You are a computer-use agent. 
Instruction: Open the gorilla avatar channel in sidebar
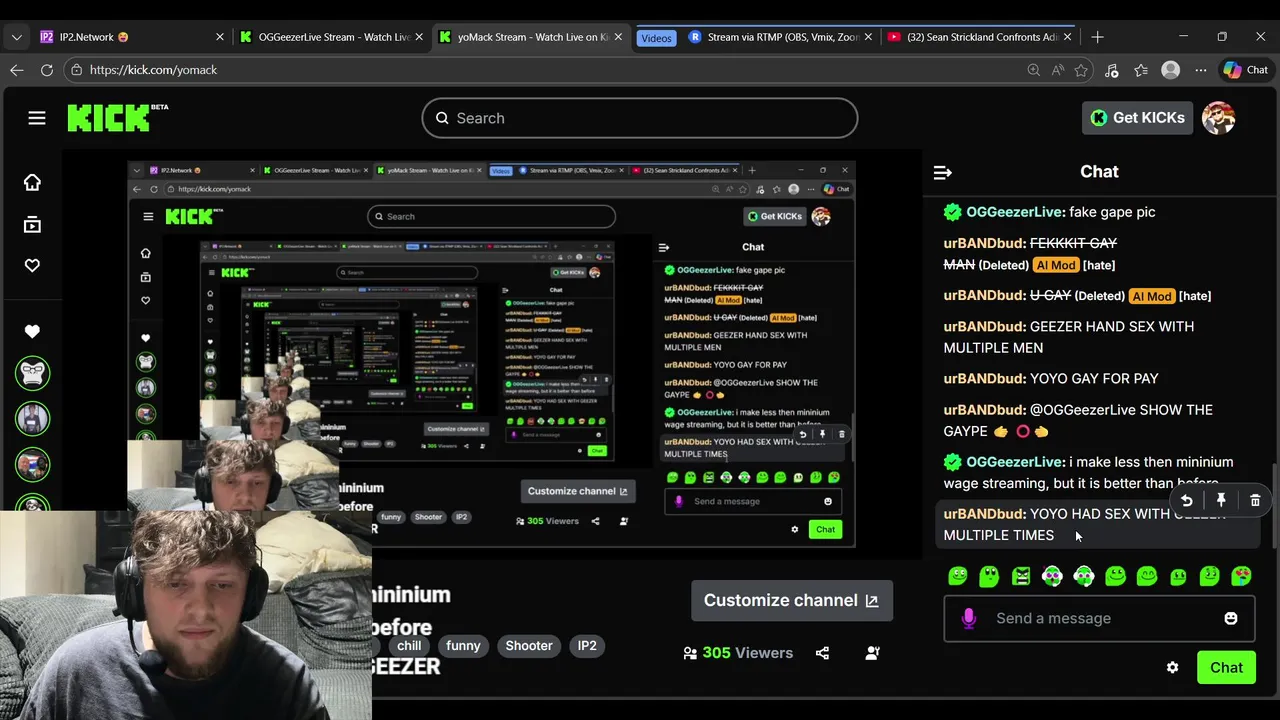click(x=32, y=373)
